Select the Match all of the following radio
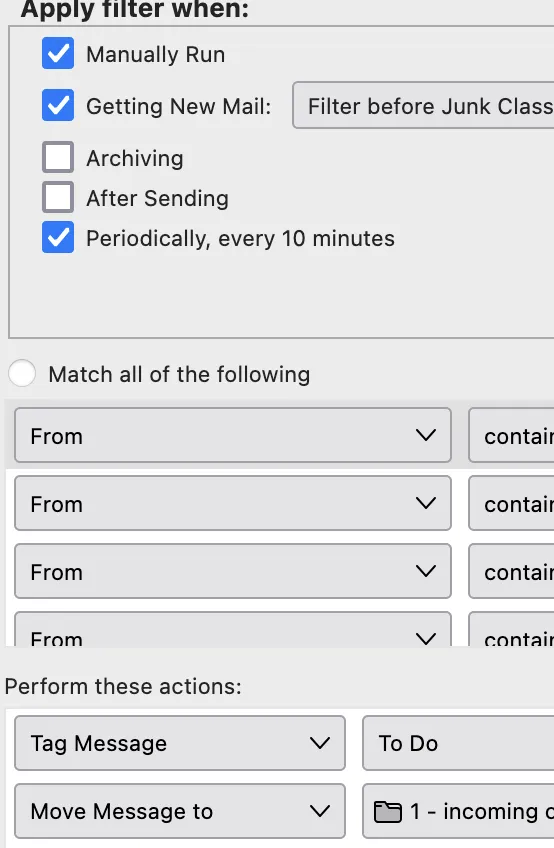554x848 pixels. tap(22, 373)
